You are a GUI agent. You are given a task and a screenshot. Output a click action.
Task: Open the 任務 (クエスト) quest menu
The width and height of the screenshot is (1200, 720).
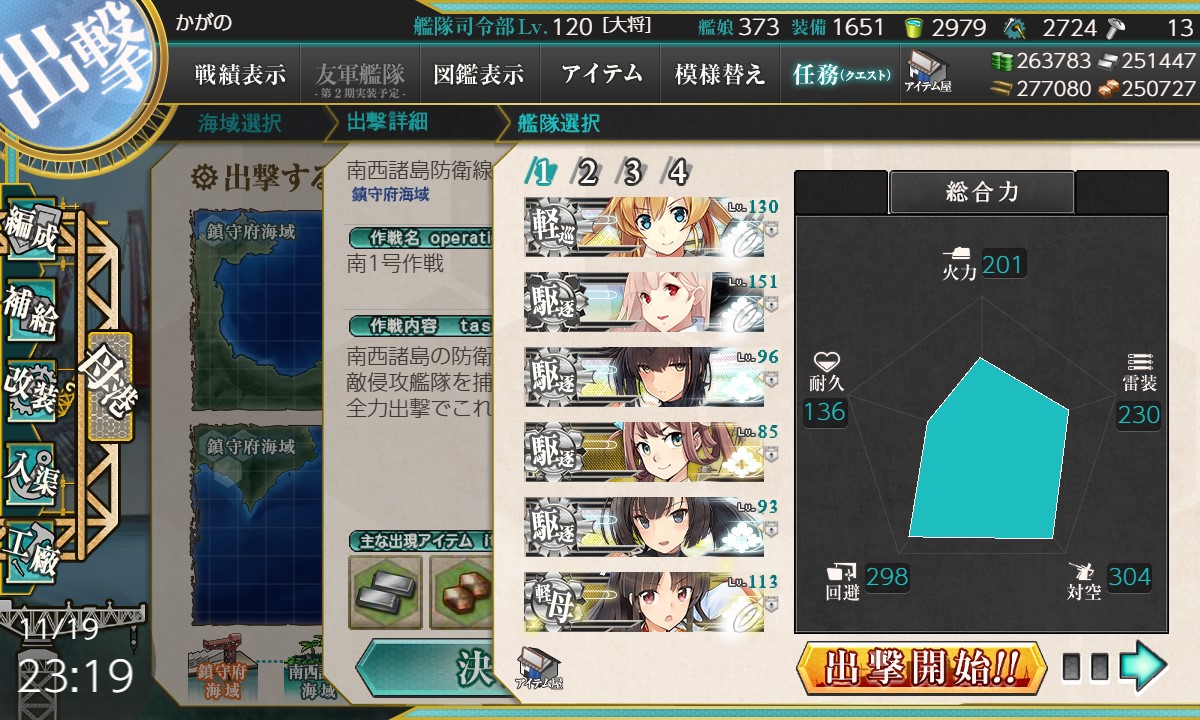[x=840, y=74]
